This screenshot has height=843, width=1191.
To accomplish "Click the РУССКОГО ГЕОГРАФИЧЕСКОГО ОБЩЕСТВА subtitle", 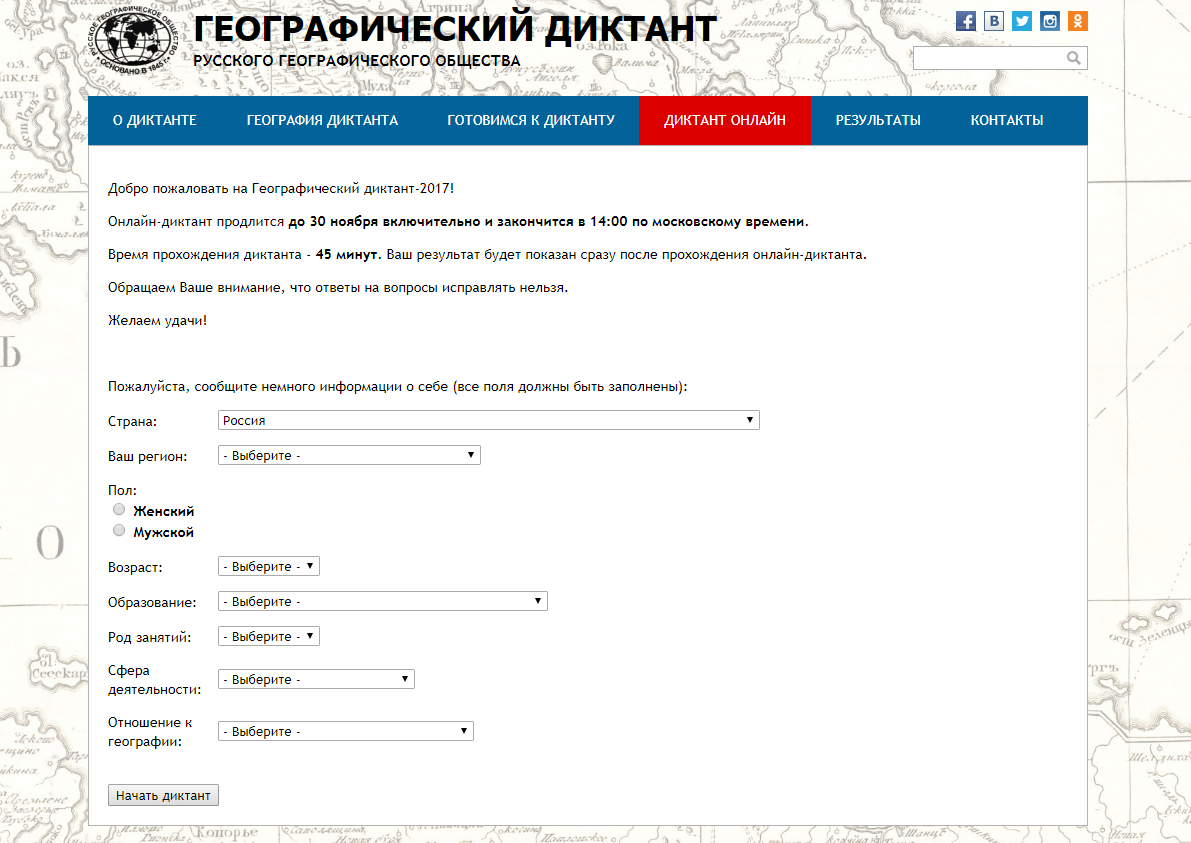I will [357, 61].
